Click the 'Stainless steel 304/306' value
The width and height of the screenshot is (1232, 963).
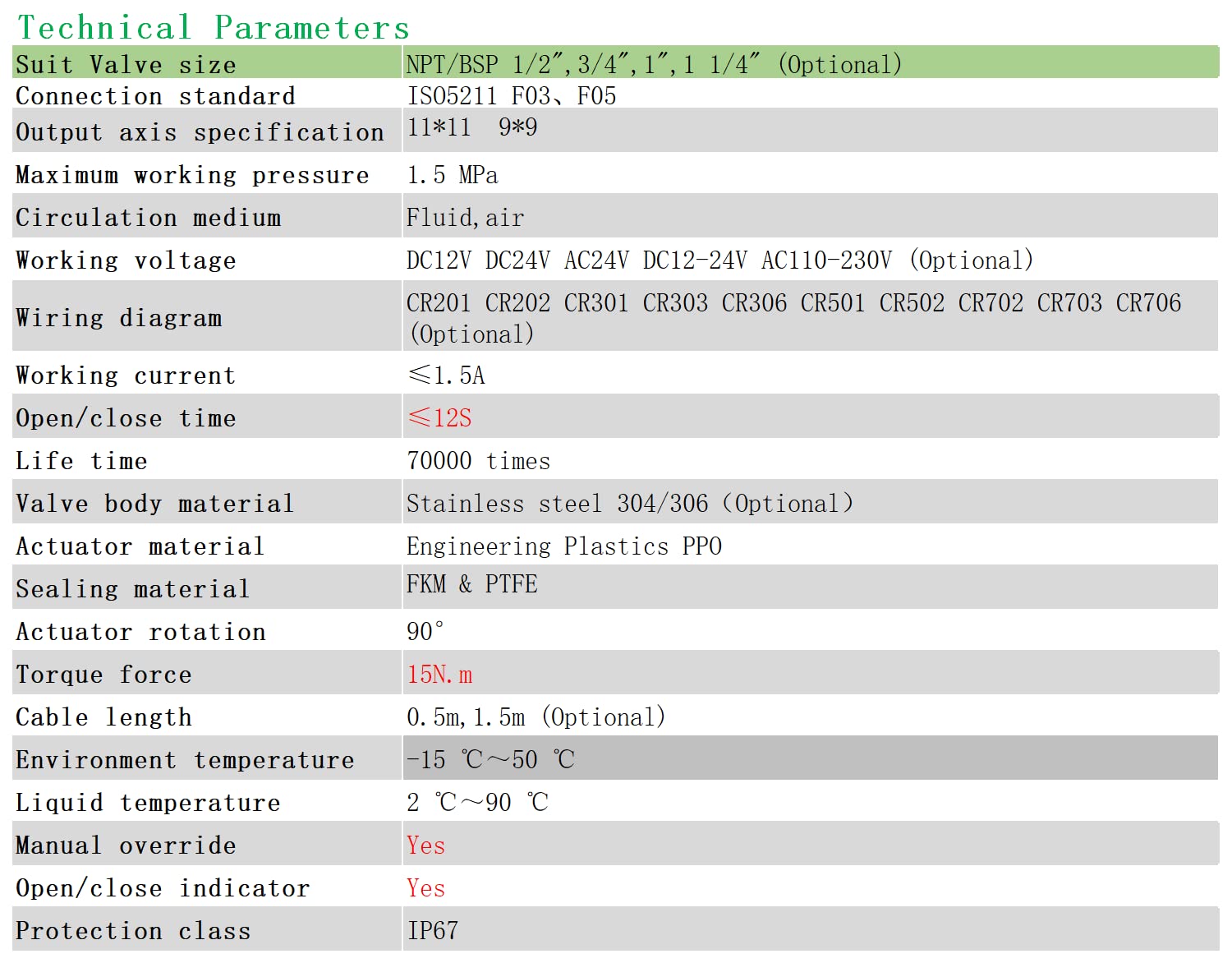coord(630,504)
